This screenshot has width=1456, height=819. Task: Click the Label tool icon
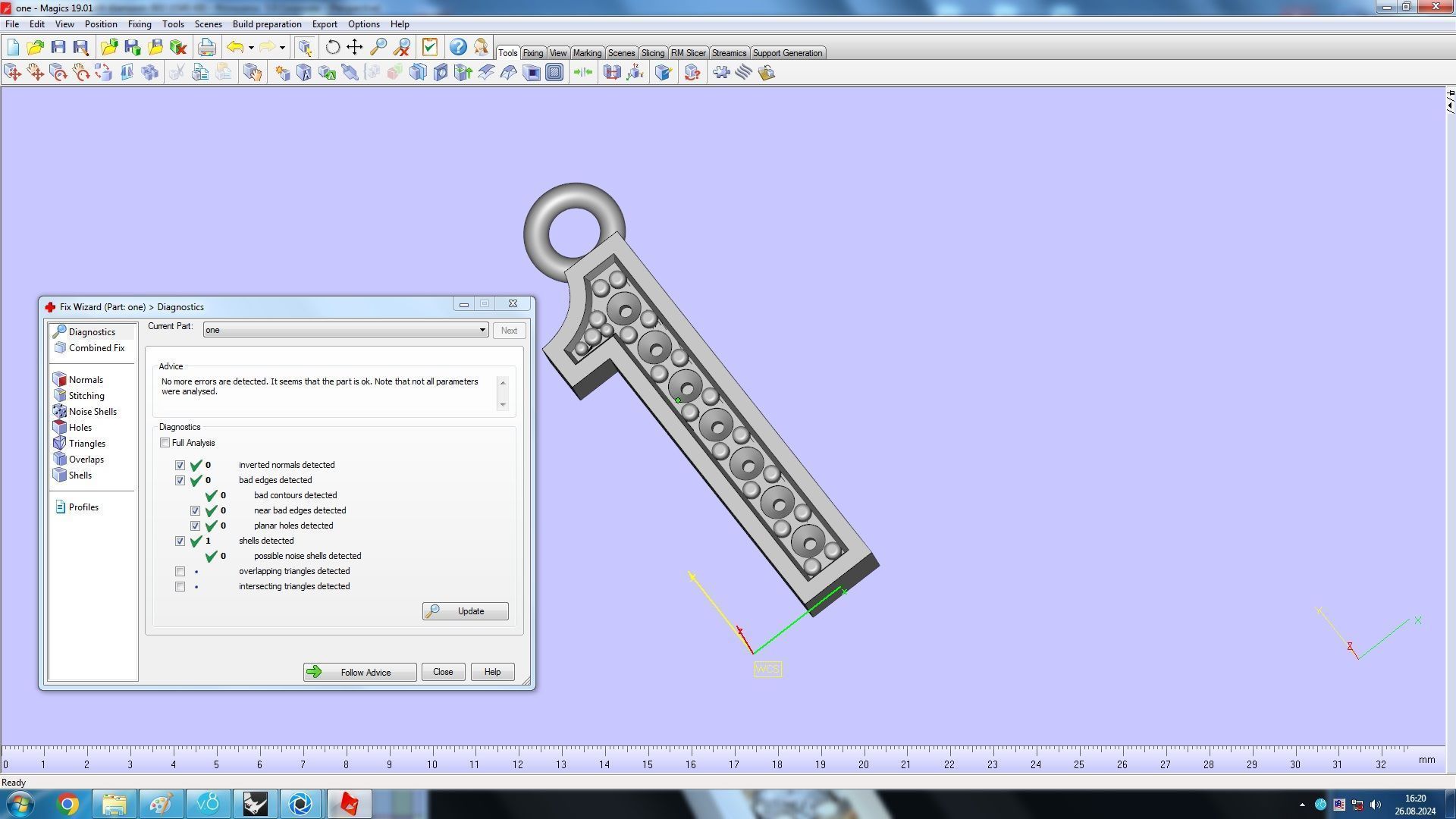point(327,73)
